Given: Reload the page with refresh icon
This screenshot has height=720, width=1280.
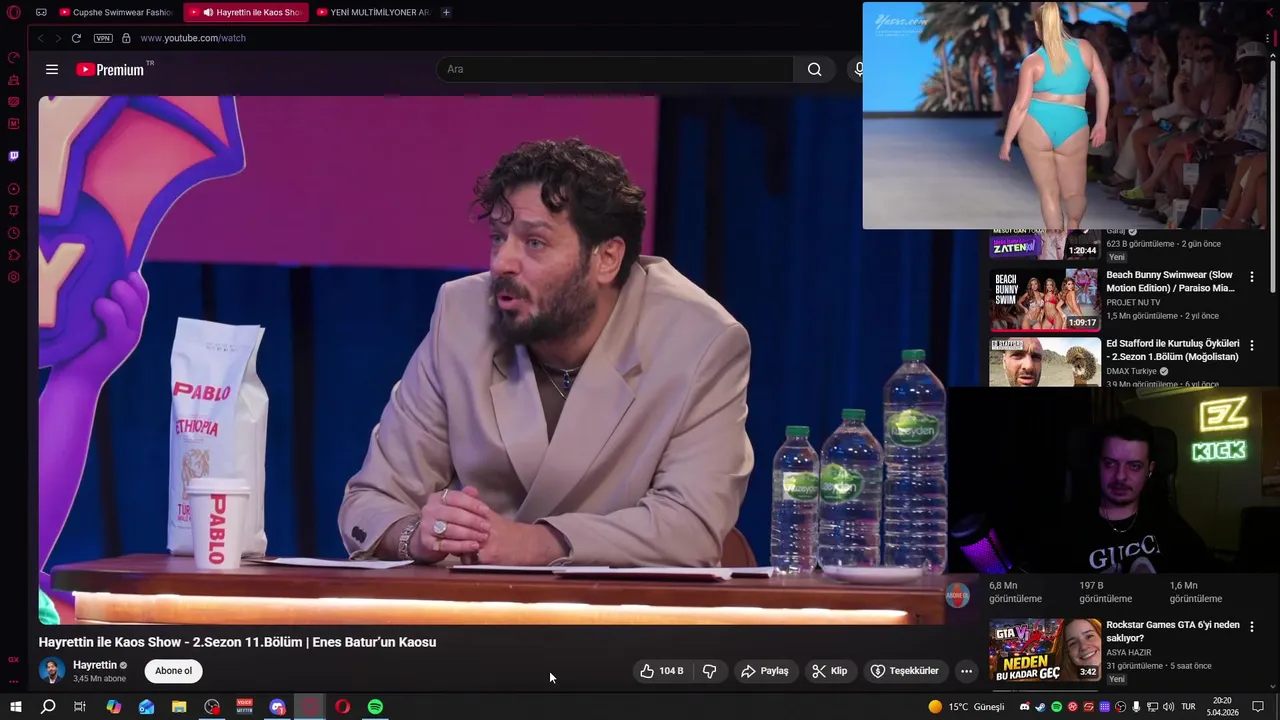Looking at the screenshot, I should [x=76, y=38].
